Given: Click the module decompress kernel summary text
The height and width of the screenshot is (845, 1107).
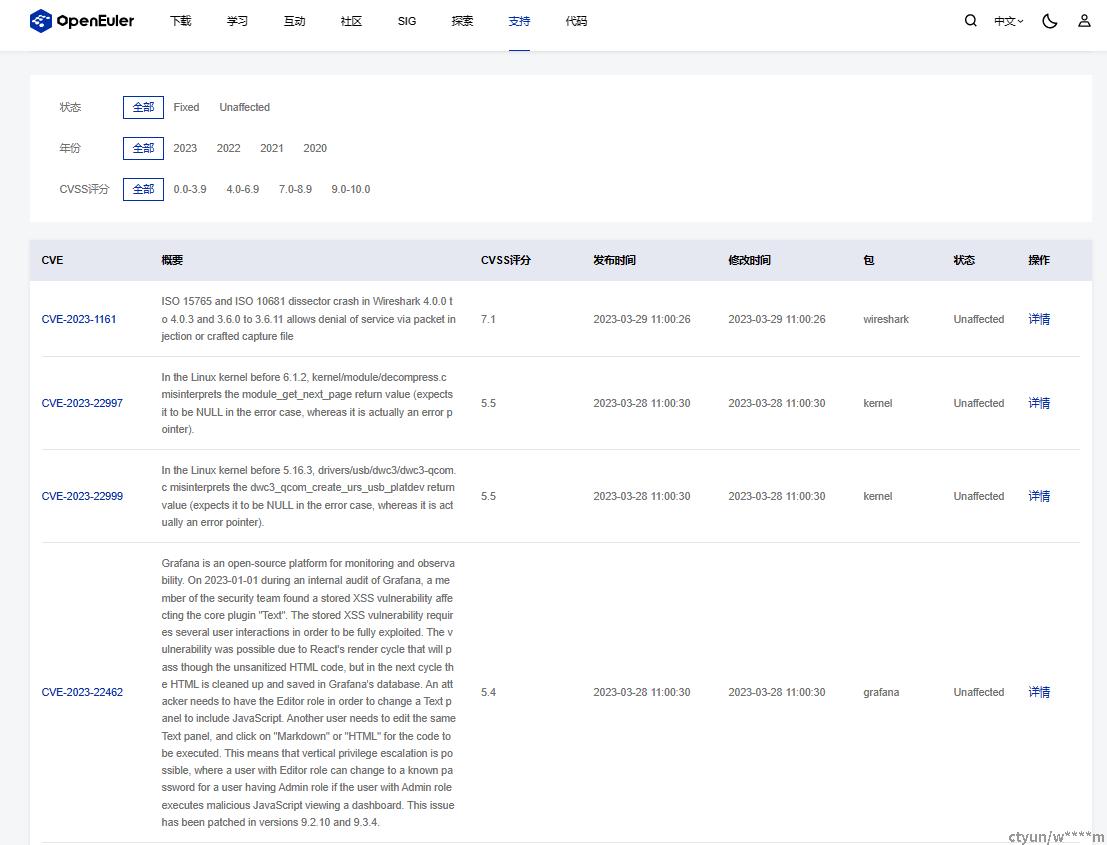Looking at the screenshot, I should (308, 403).
